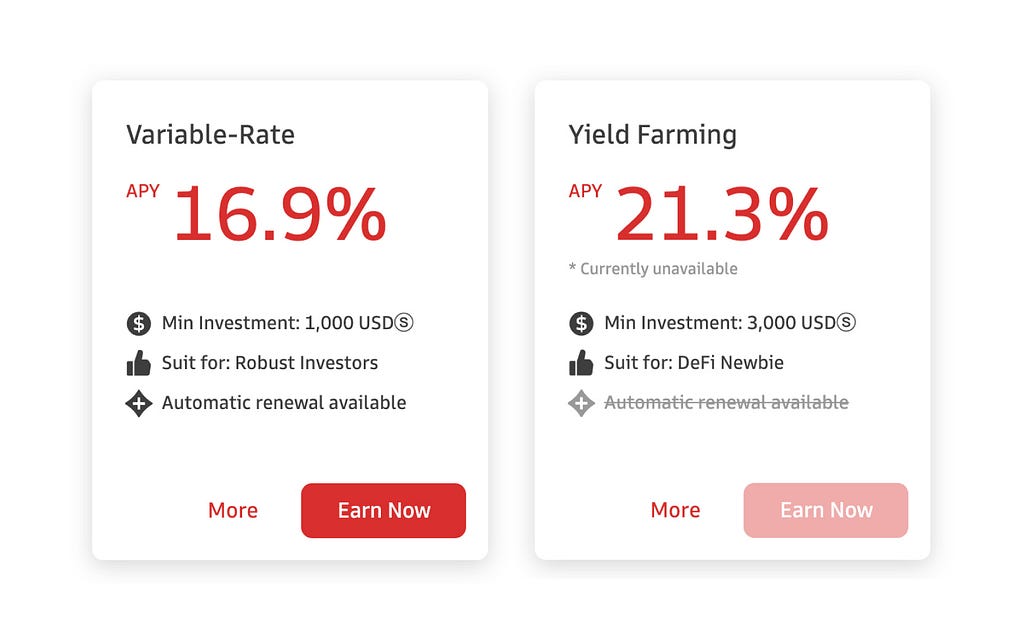1024x640 pixels.
Task: Open More link under Variable-Rate
Action: [x=233, y=511]
